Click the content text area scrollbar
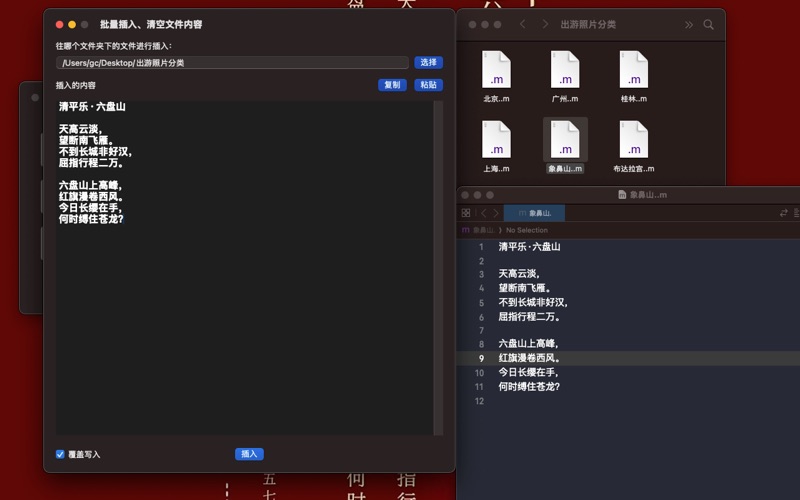This screenshot has height=500, width=800. (438, 268)
